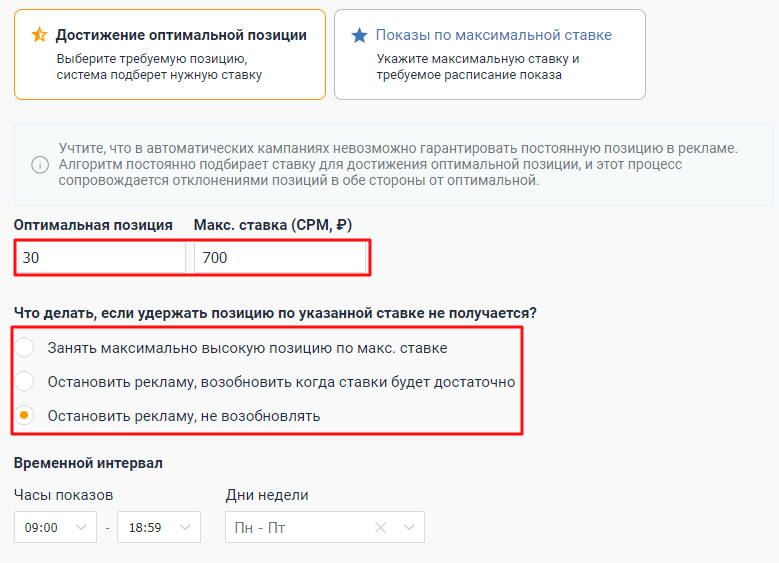Clear the weekdays selection with X

tap(381, 527)
